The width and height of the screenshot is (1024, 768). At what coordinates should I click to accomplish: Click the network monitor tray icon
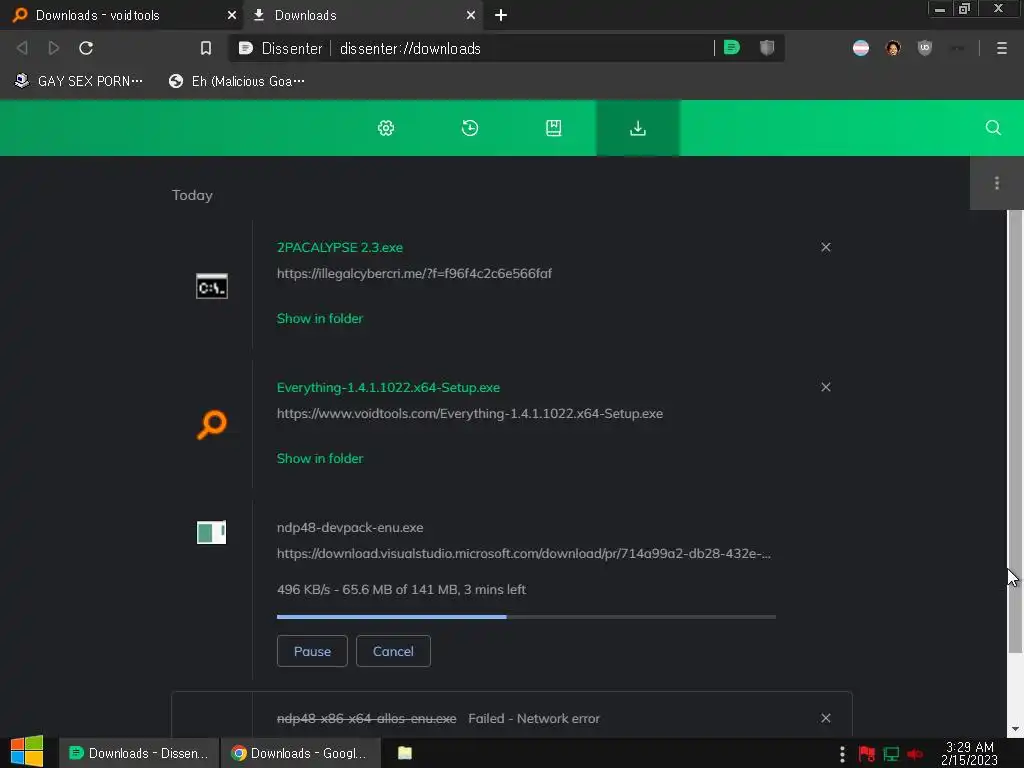[891, 754]
